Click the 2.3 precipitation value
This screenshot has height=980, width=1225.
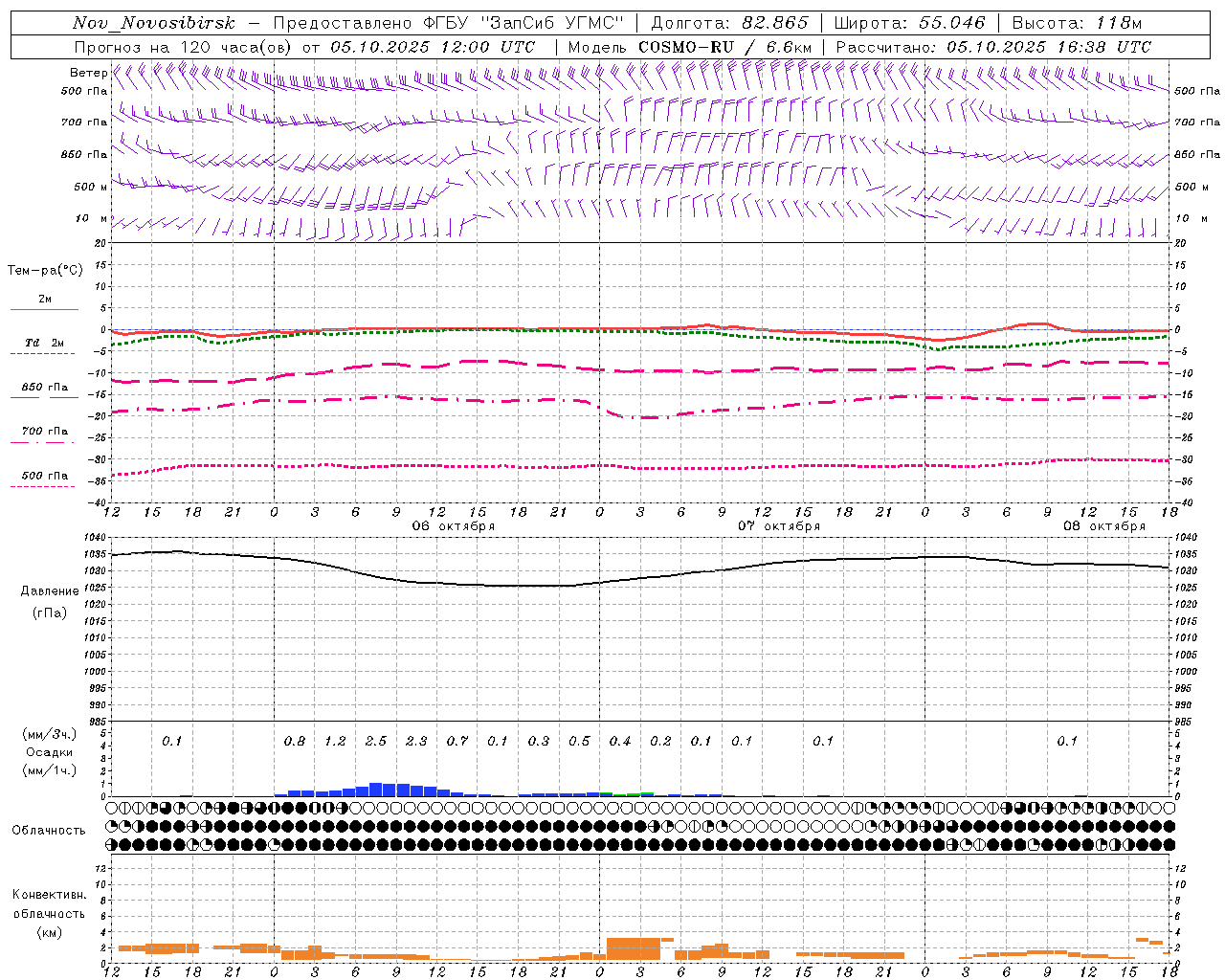pos(416,742)
